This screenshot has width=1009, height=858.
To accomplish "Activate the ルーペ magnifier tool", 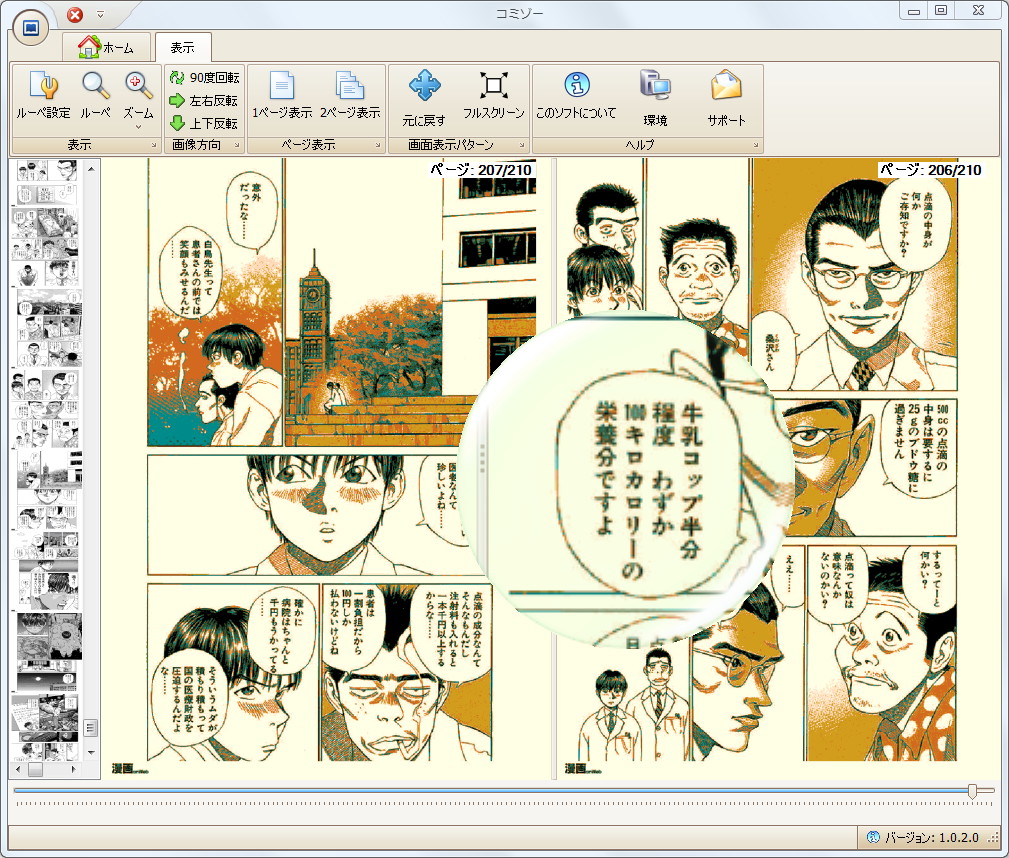I will click(x=95, y=95).
